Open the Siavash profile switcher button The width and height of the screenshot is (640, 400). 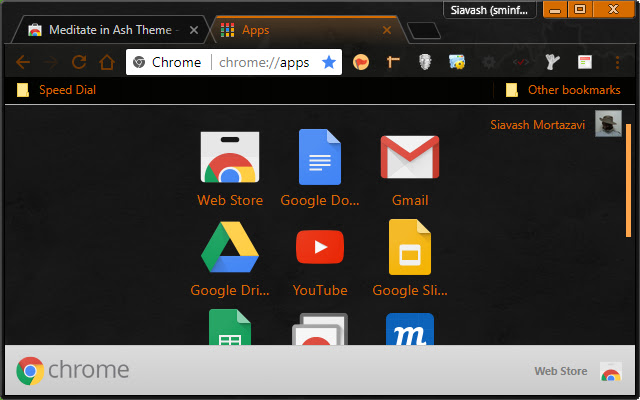point(489,10)
